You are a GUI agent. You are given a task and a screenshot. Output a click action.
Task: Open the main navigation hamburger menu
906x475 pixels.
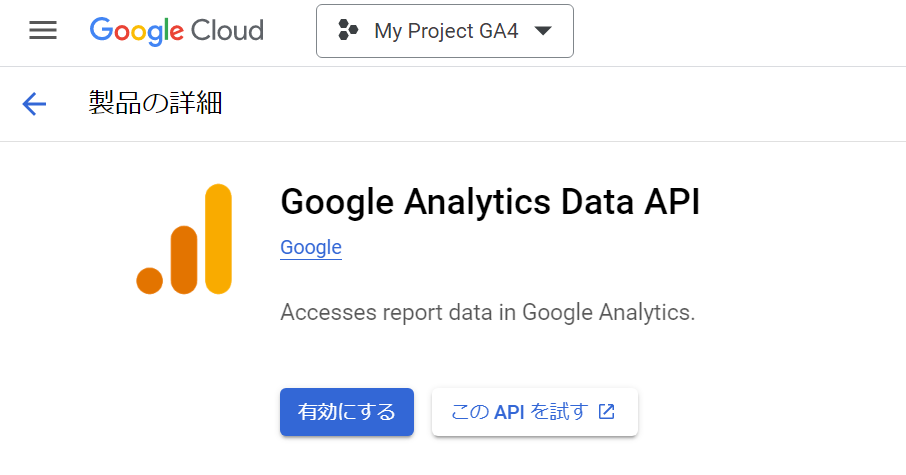43,31
